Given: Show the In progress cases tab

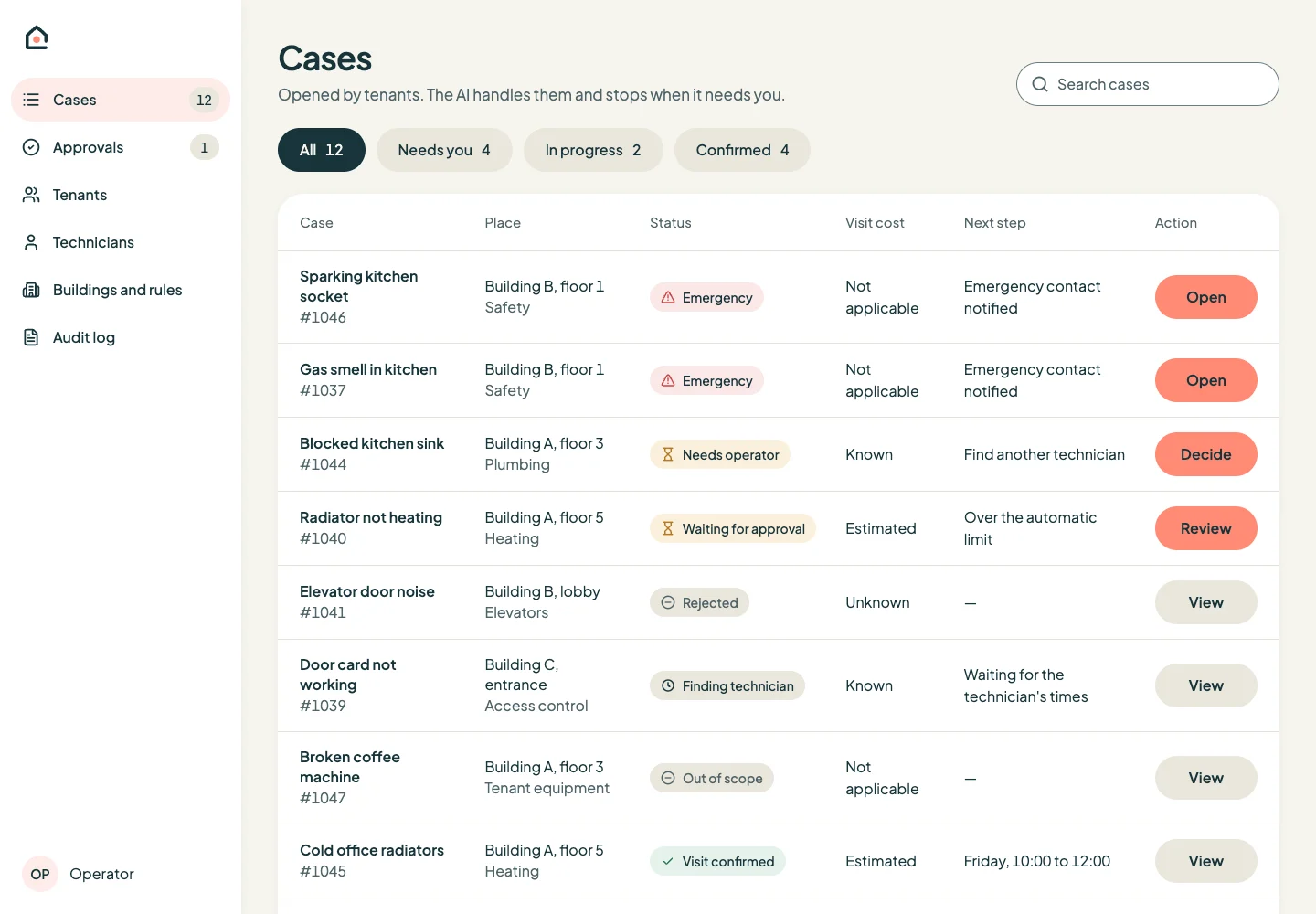Looking at the screenshot, I should [593, 150].
